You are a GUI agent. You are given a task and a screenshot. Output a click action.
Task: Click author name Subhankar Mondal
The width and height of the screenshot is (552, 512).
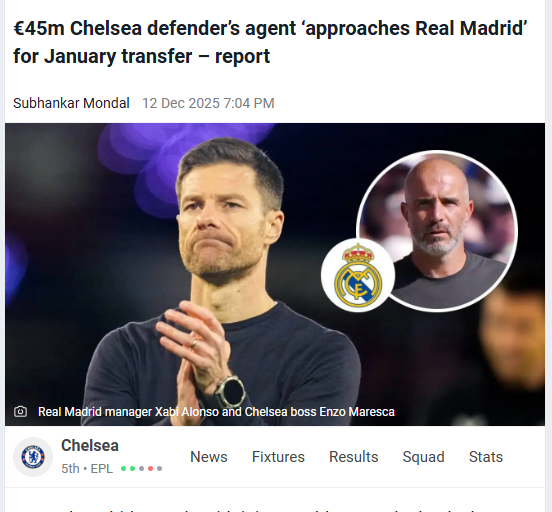click(x=71, y=103)
